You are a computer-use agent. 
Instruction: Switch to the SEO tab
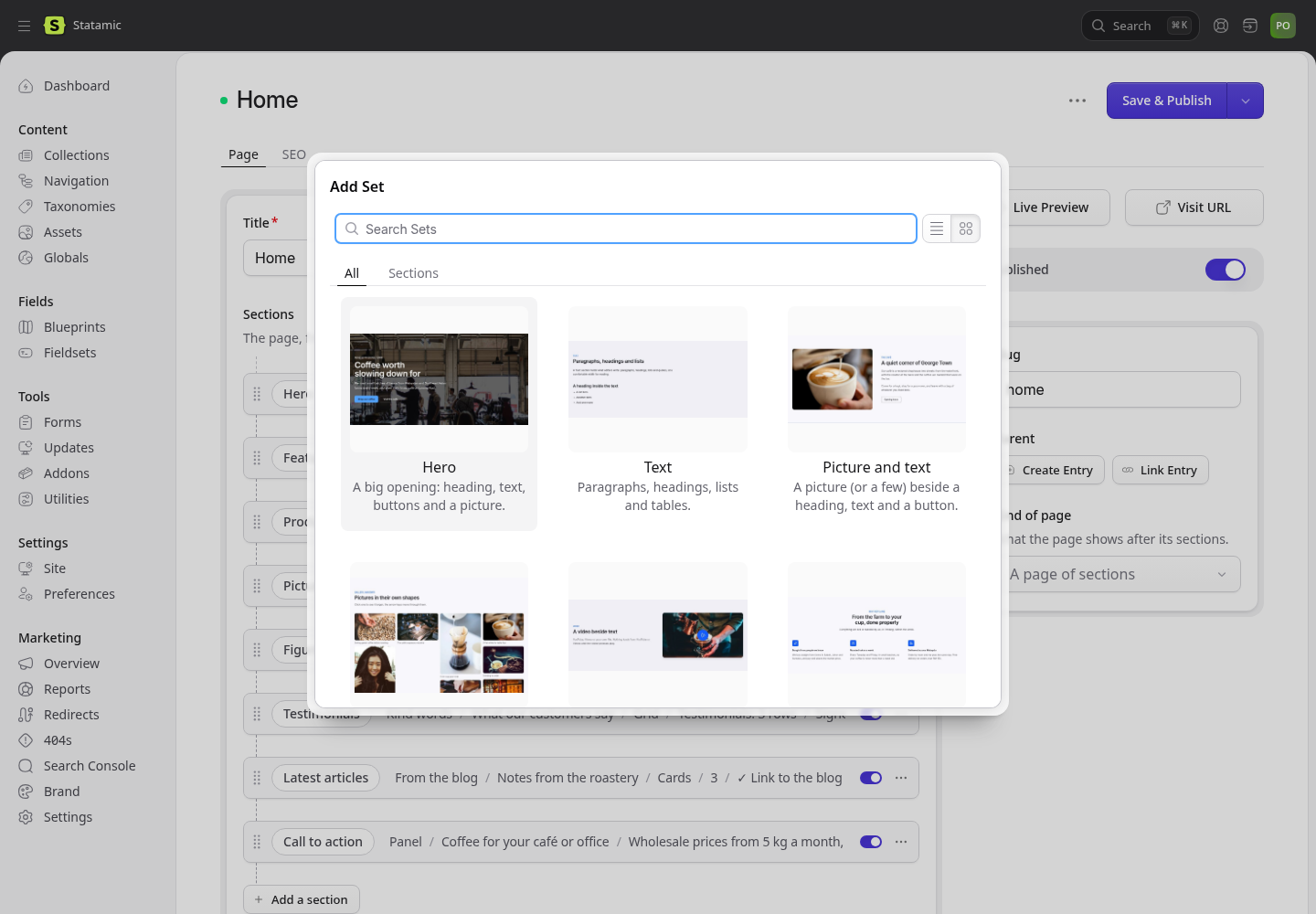tap(293, 154)
